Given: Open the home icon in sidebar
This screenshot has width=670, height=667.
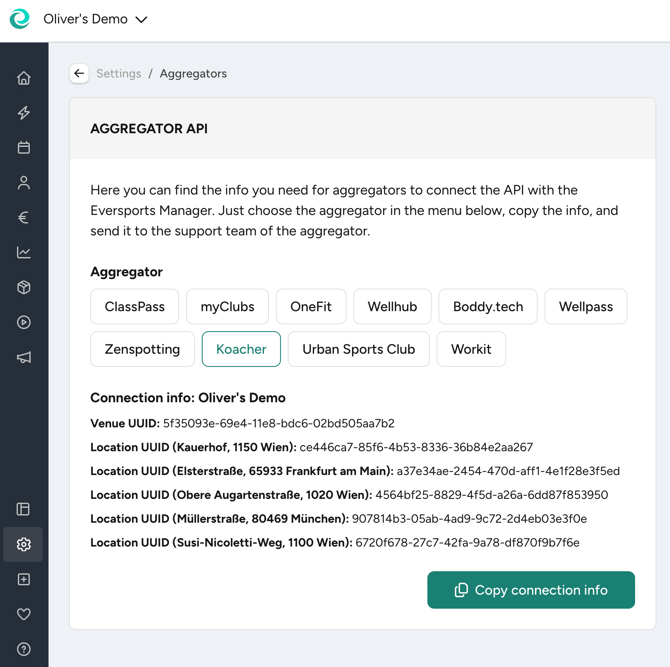Looking at the screenshot, I should coord(24,78).
